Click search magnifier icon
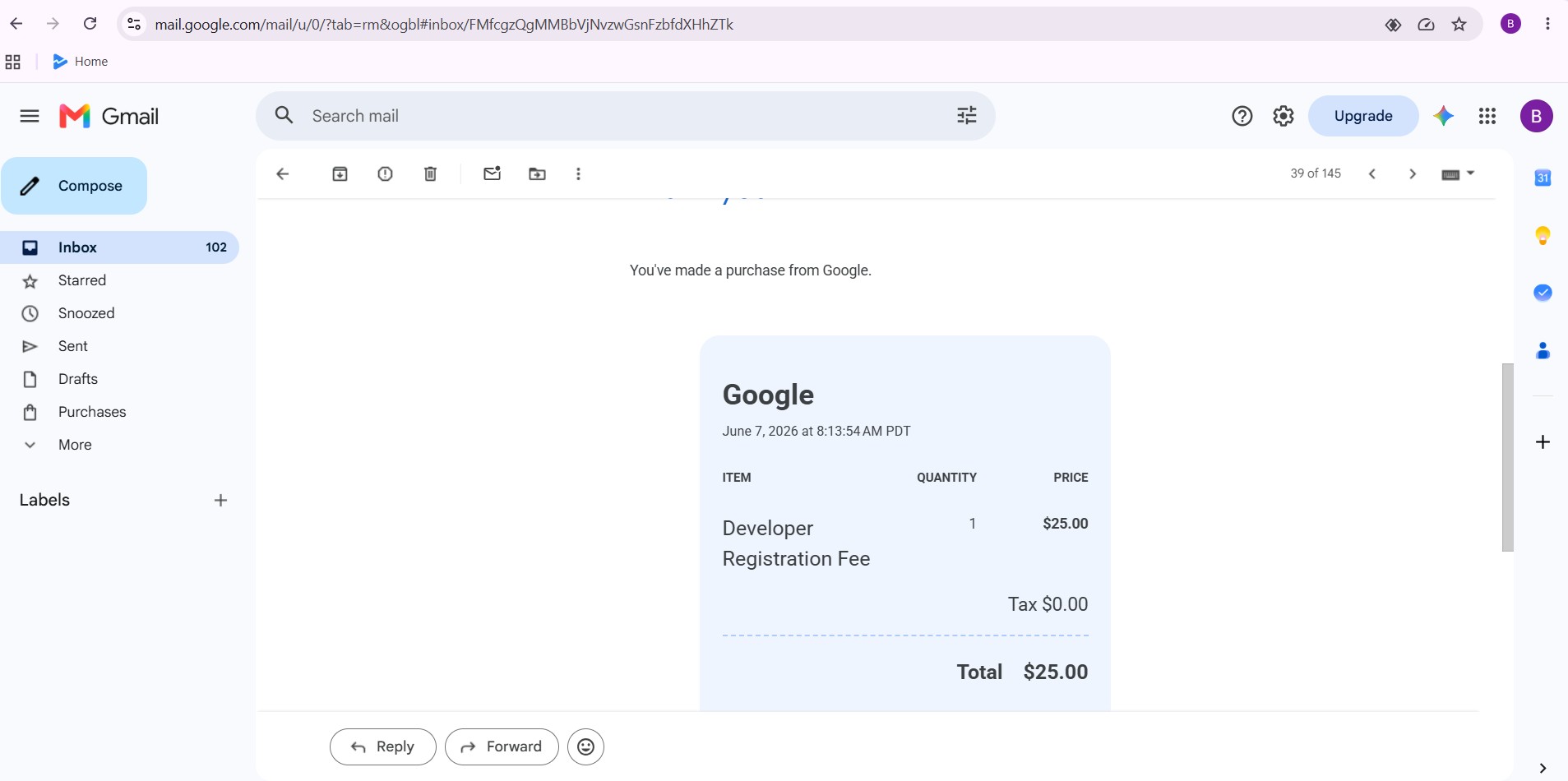The image size is (1568, 781). click(x=284, y=115)
